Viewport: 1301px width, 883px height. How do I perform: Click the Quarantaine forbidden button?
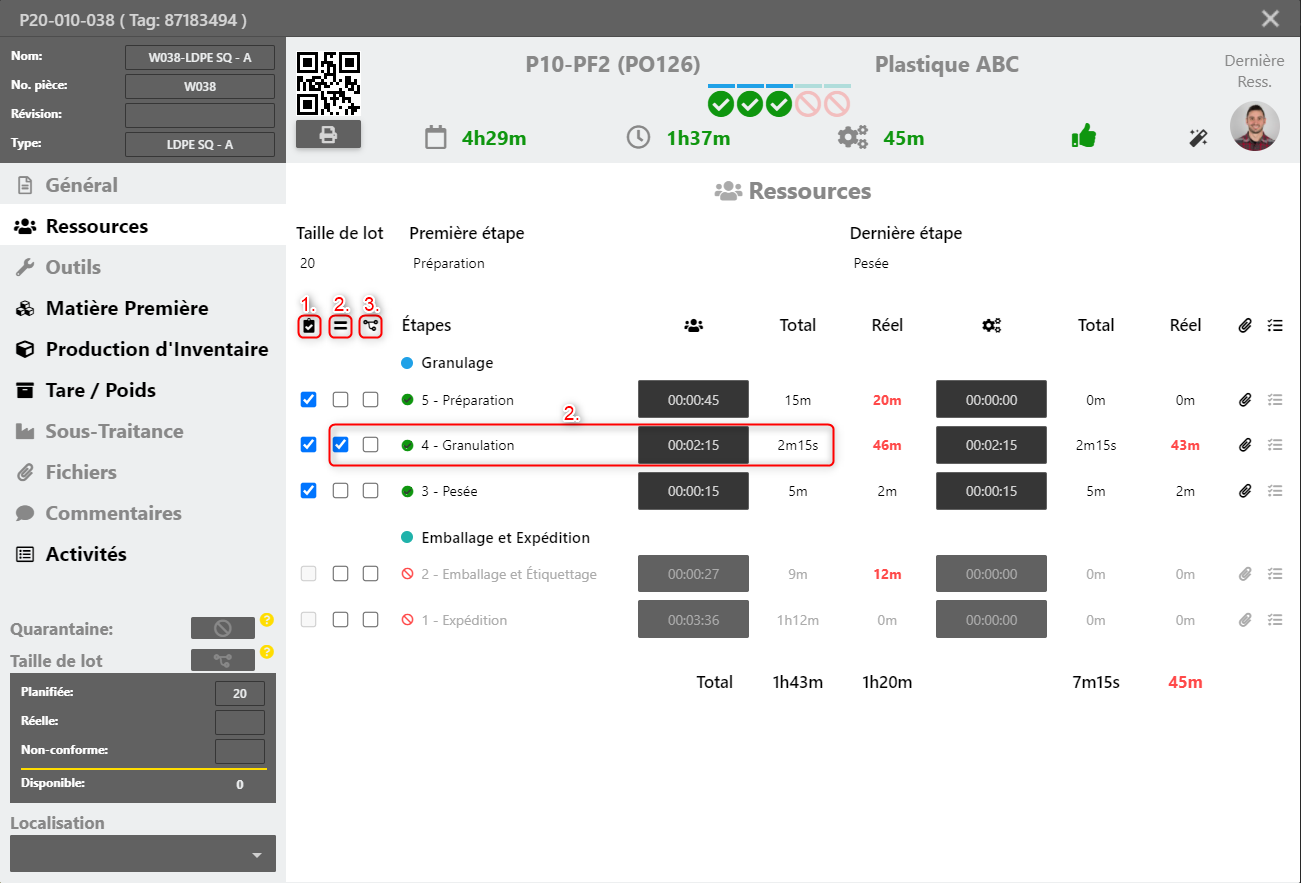(223, 628)
